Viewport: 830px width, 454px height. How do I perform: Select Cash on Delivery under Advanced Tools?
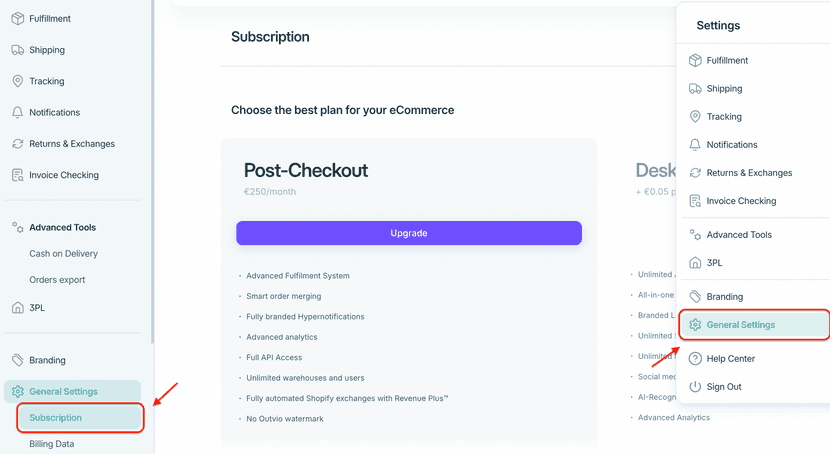tap(64, 254)
